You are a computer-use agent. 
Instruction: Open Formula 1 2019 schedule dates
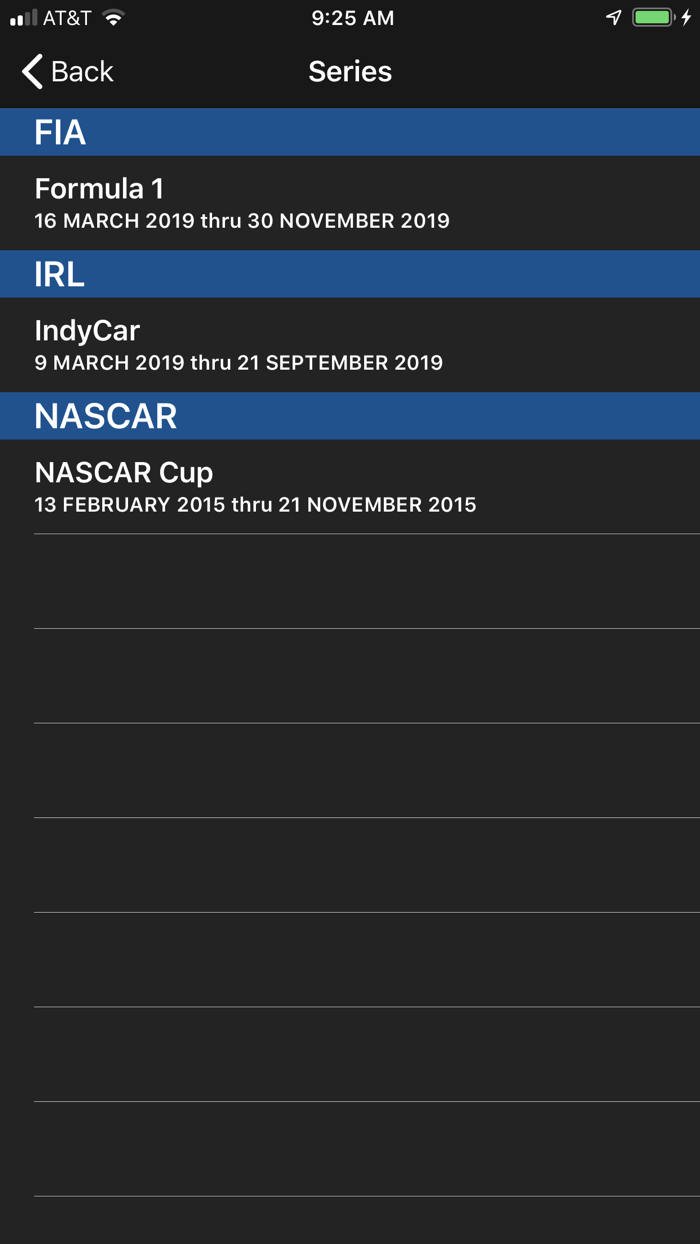[x=243, y=221]
